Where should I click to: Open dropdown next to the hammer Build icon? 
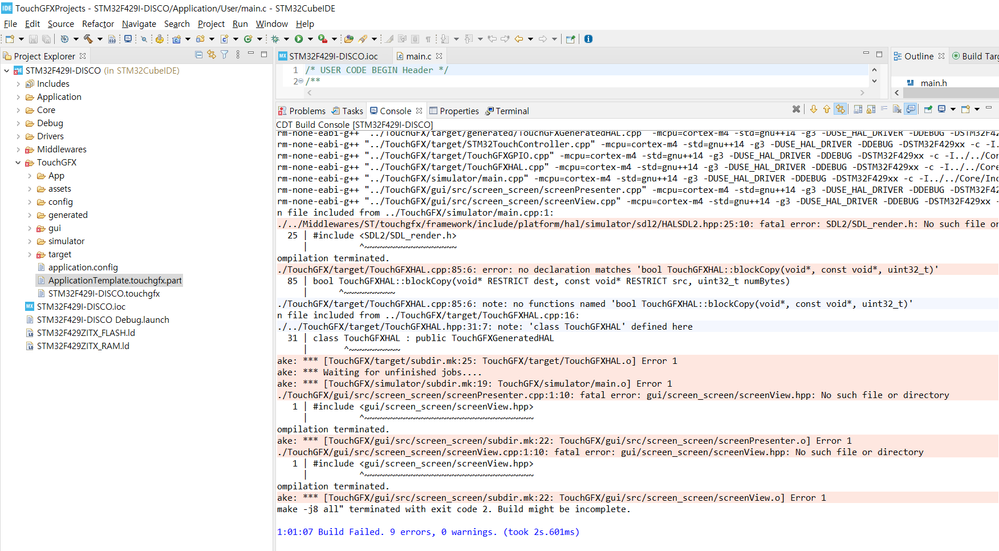pos(100,39)
